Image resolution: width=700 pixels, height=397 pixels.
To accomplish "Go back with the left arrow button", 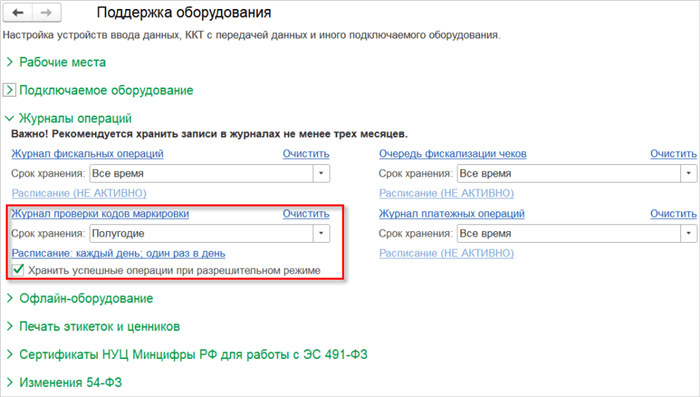I will coord(18,13).
